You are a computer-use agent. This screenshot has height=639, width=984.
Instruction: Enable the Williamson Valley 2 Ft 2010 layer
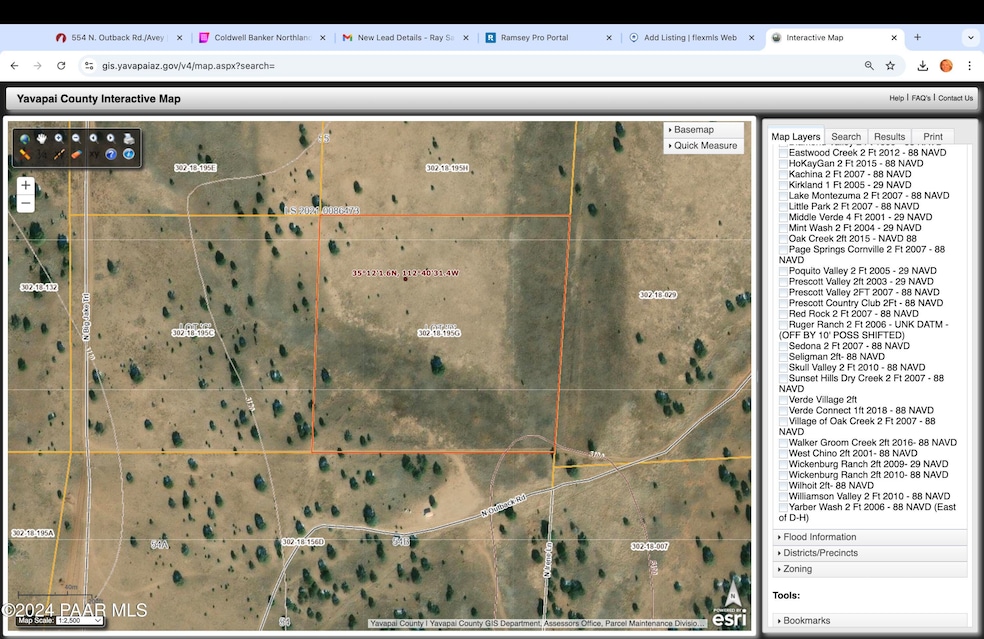[x=783, y=496]
